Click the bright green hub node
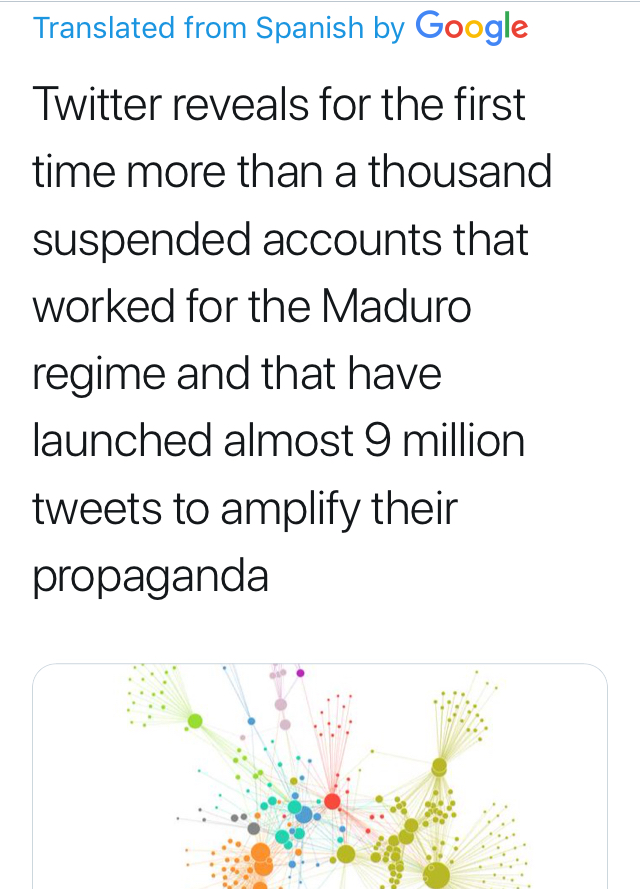This screenshot has height=889, width=640. click(x=195, y=721)
